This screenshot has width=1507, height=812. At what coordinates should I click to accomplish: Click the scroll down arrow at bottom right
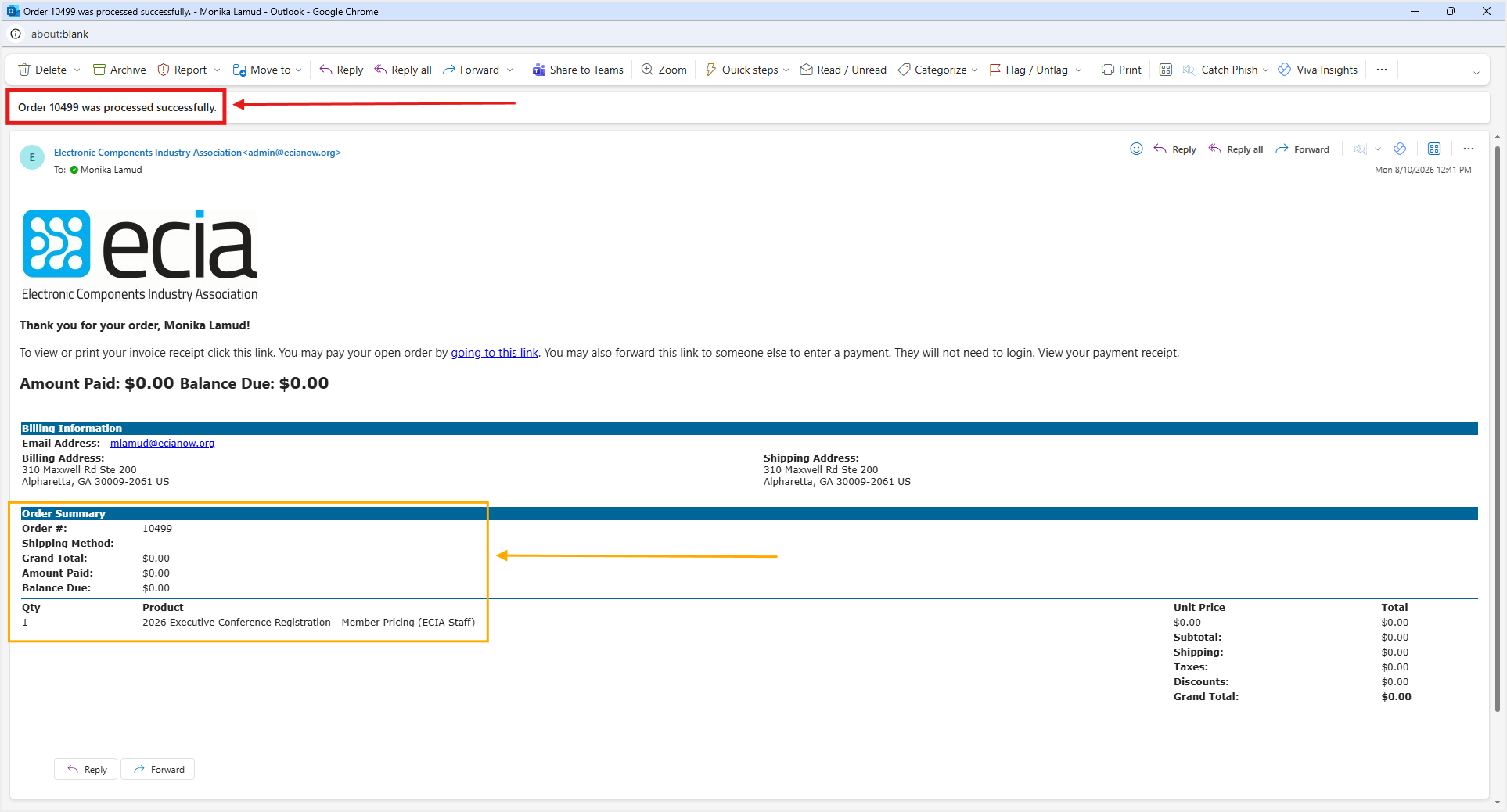[x=1498, y=803]
